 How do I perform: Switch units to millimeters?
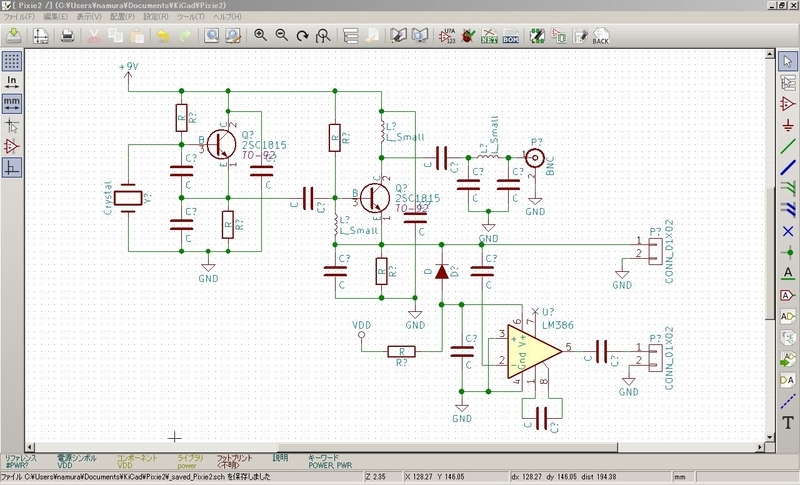[x=12, y=103]
